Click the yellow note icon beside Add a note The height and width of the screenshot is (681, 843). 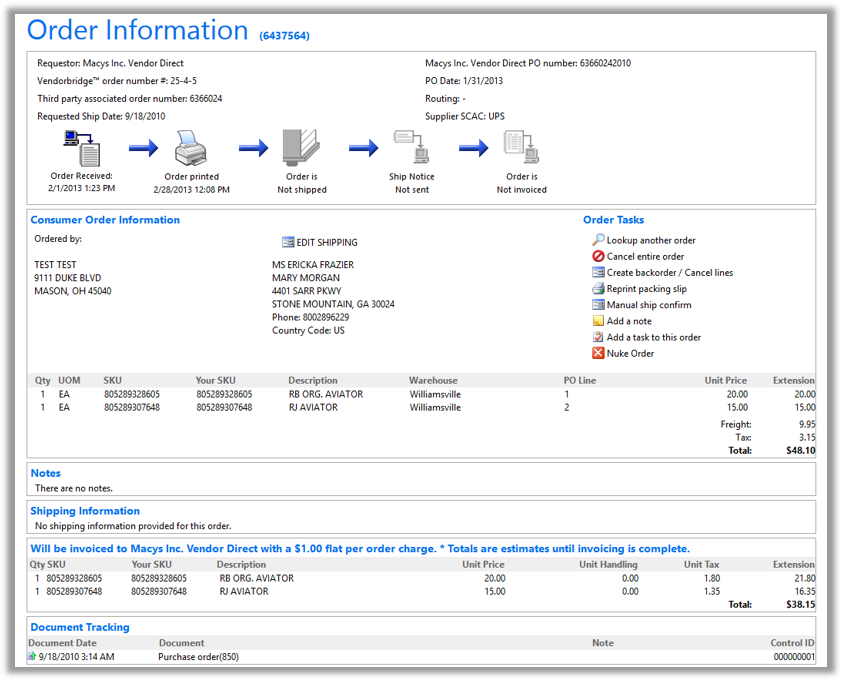coord(598,321)
